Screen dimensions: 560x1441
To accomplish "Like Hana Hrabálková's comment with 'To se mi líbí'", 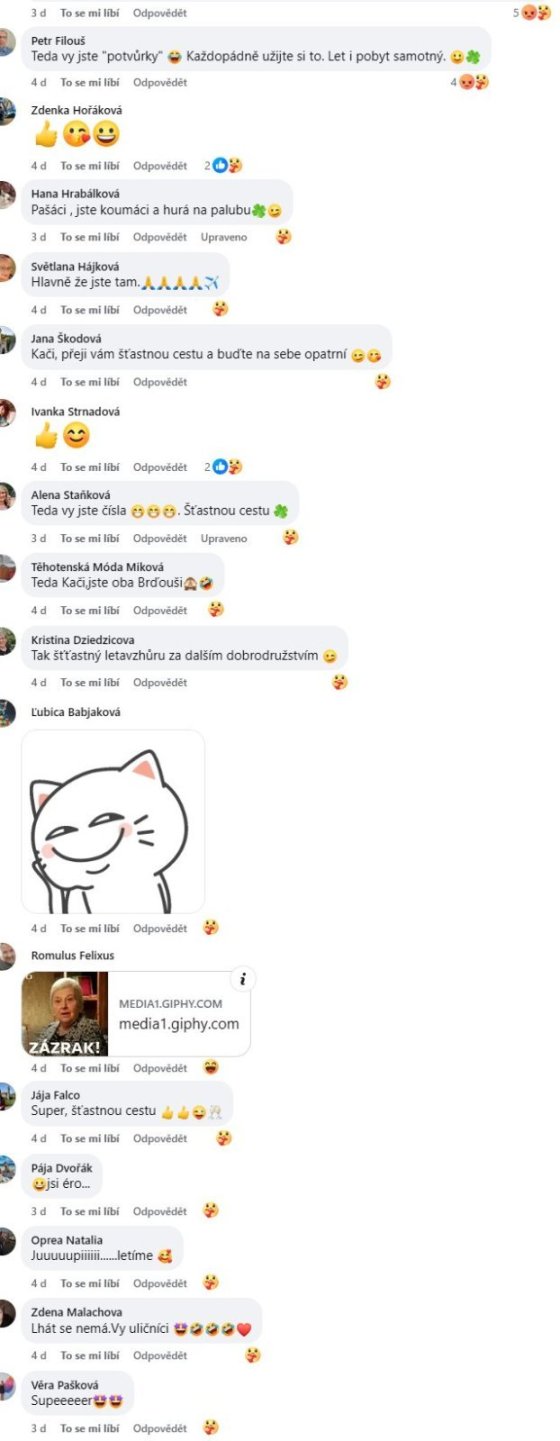I will 90,237.
